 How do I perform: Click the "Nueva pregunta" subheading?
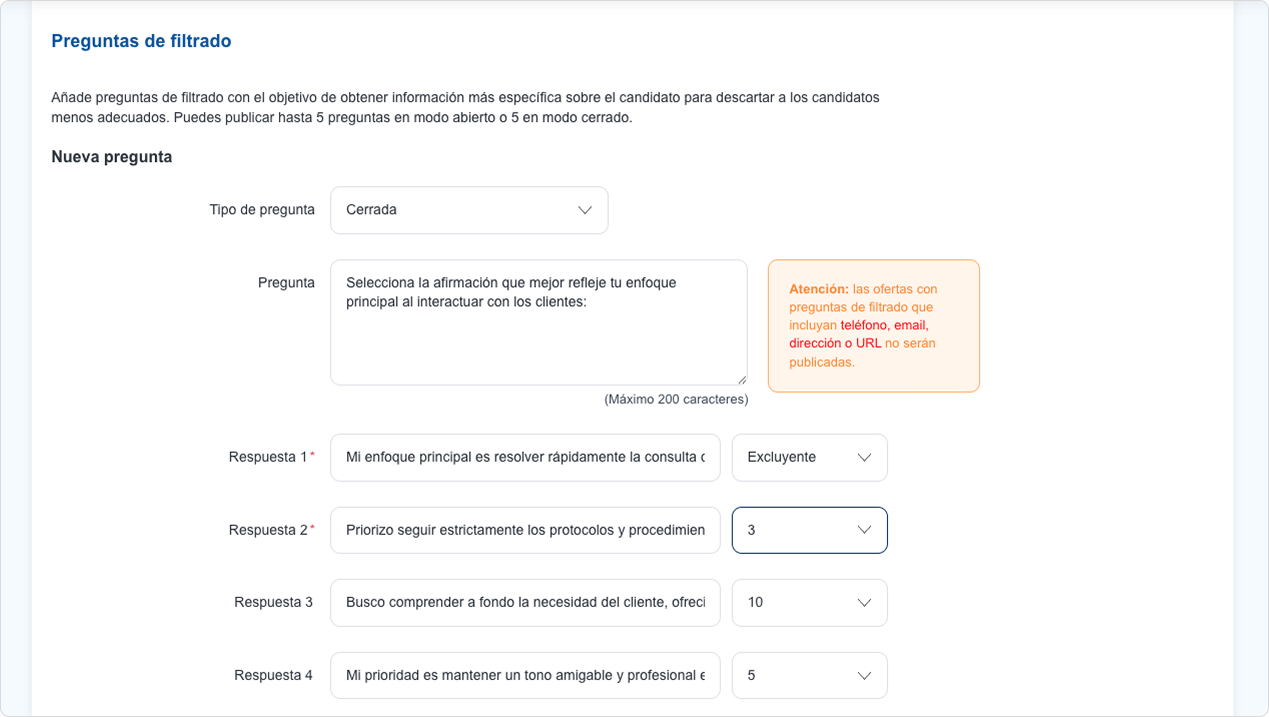pos(112,157)
